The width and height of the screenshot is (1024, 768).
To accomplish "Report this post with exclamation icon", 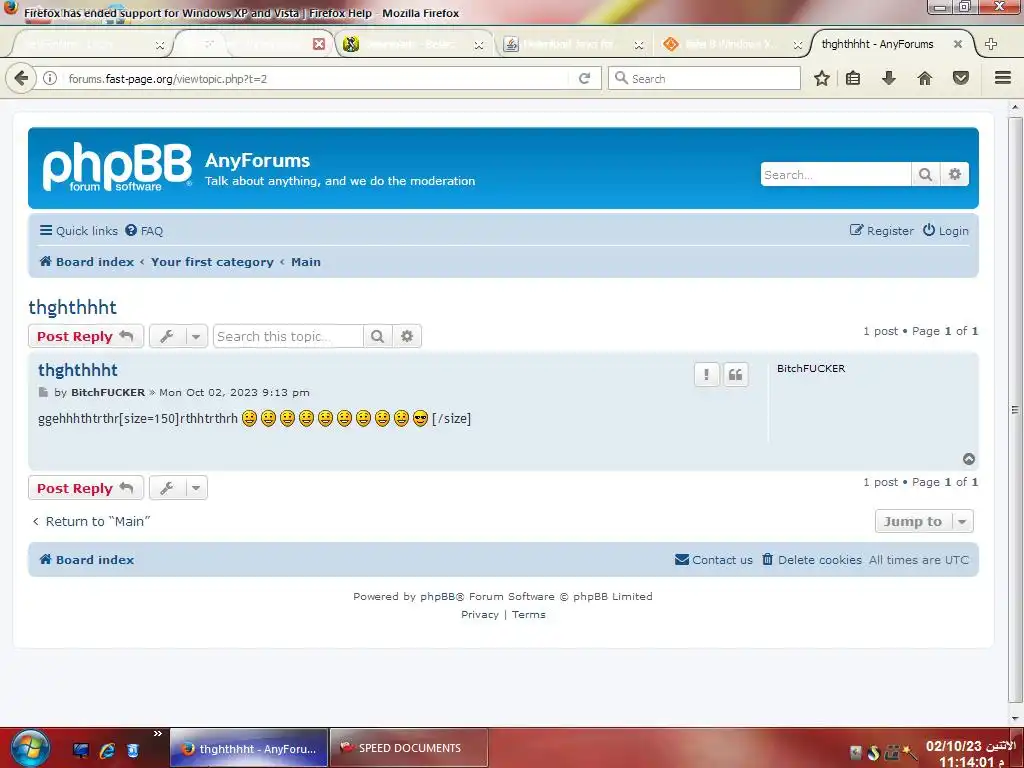I will coord(706,375).
